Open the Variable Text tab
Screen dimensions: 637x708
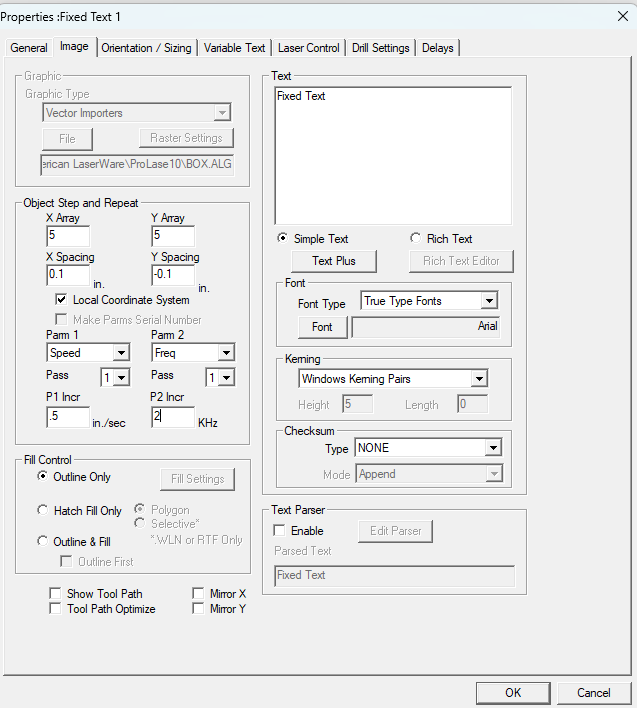(x=234, y=48)
